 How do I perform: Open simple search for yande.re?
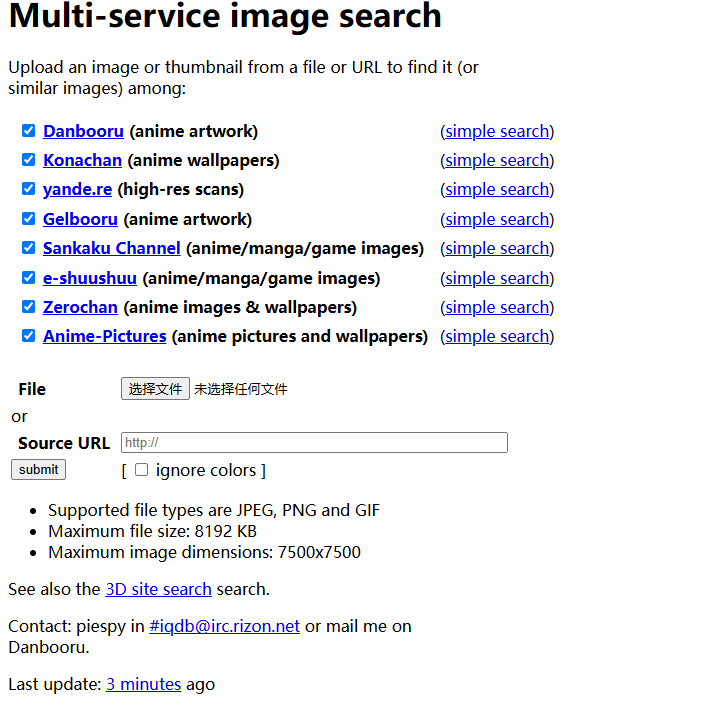[x=497, y=189]
